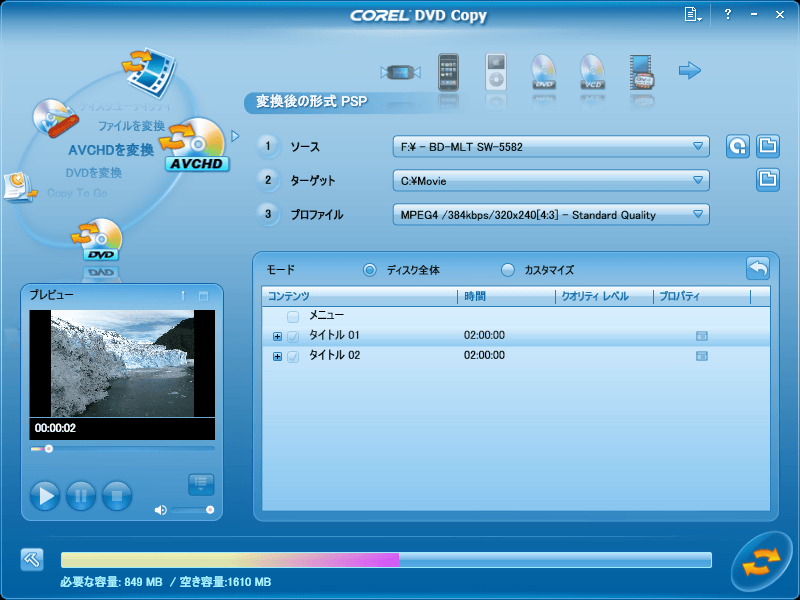Stop the preview video
Screen dimensions: 800x600
pyautogui.click(x=117, y=495)
